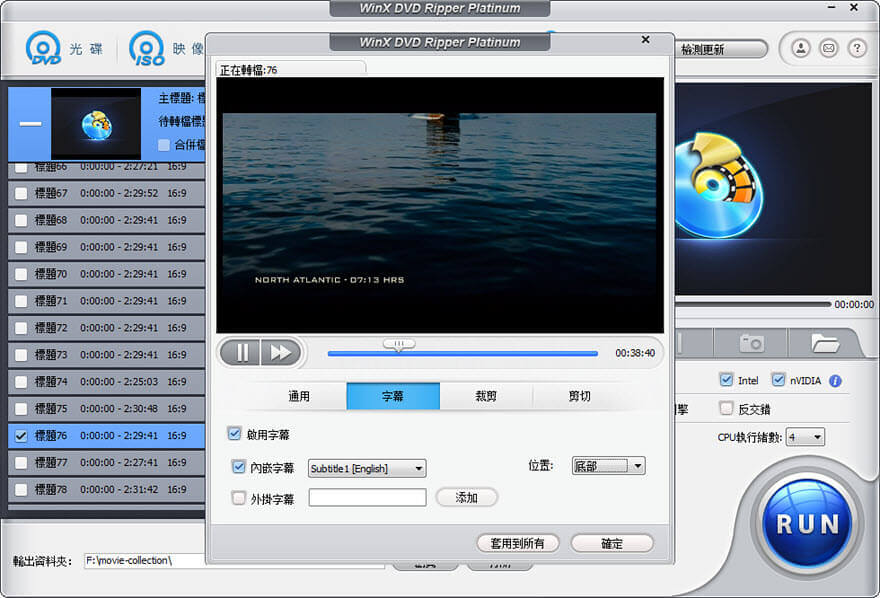Click the 套用到所有 button
The height and width of the screenshot is (598, 880).
(x=517, y=543)
